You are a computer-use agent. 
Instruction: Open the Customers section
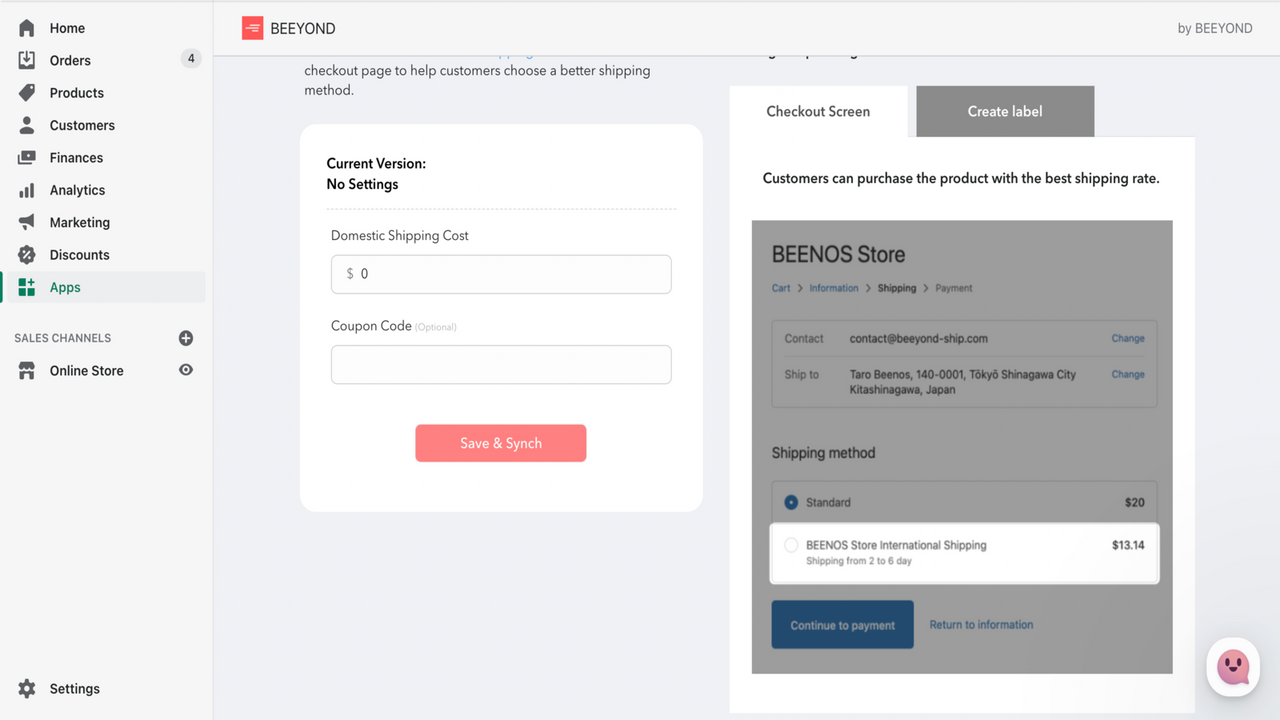(x=82, y=124)
